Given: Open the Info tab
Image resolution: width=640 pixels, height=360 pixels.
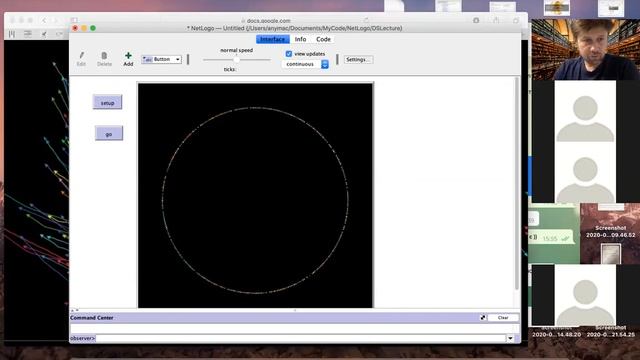Looking at the screenshot, I should (300, 39).
